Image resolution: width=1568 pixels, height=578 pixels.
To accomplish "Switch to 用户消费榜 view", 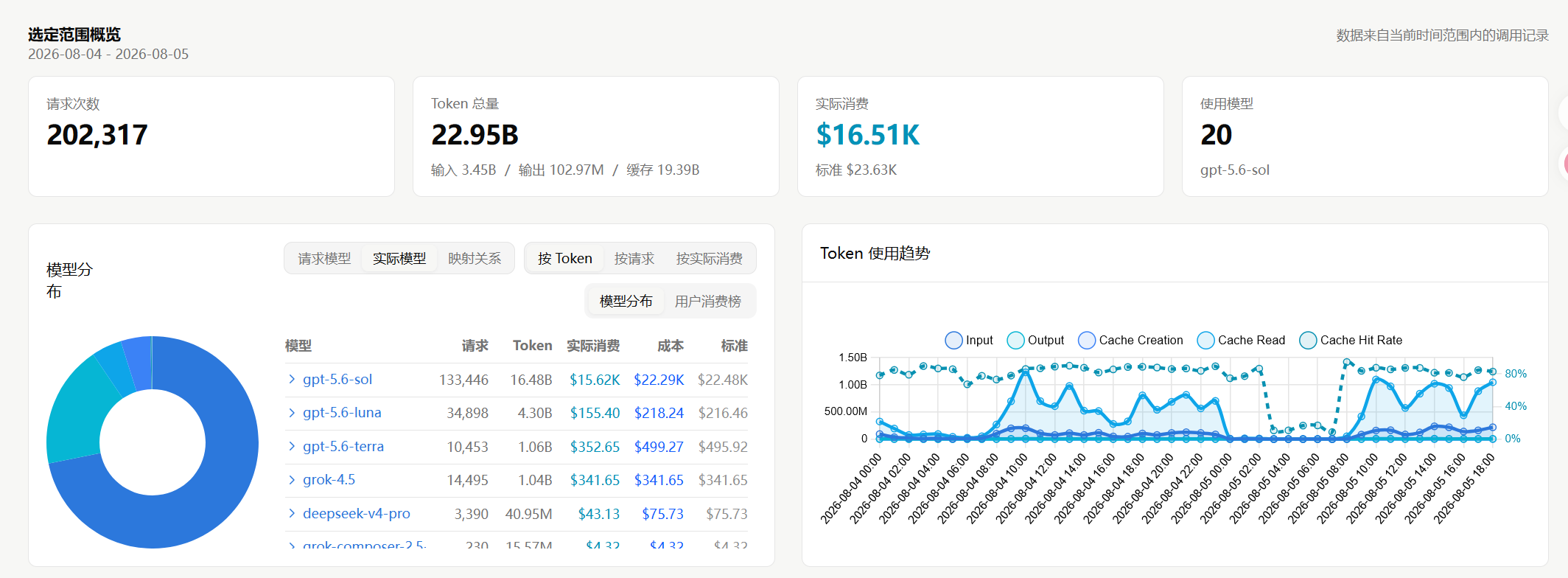I will [x=708, y=301].
